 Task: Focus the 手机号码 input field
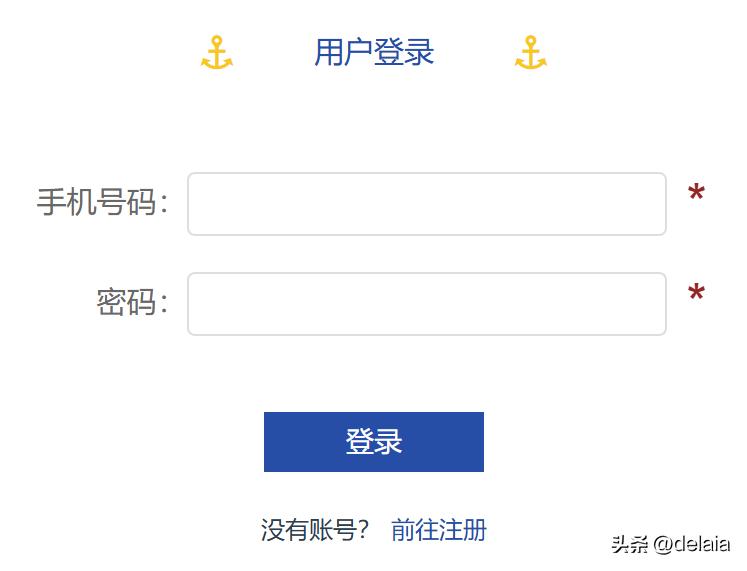tap(427, 204)
